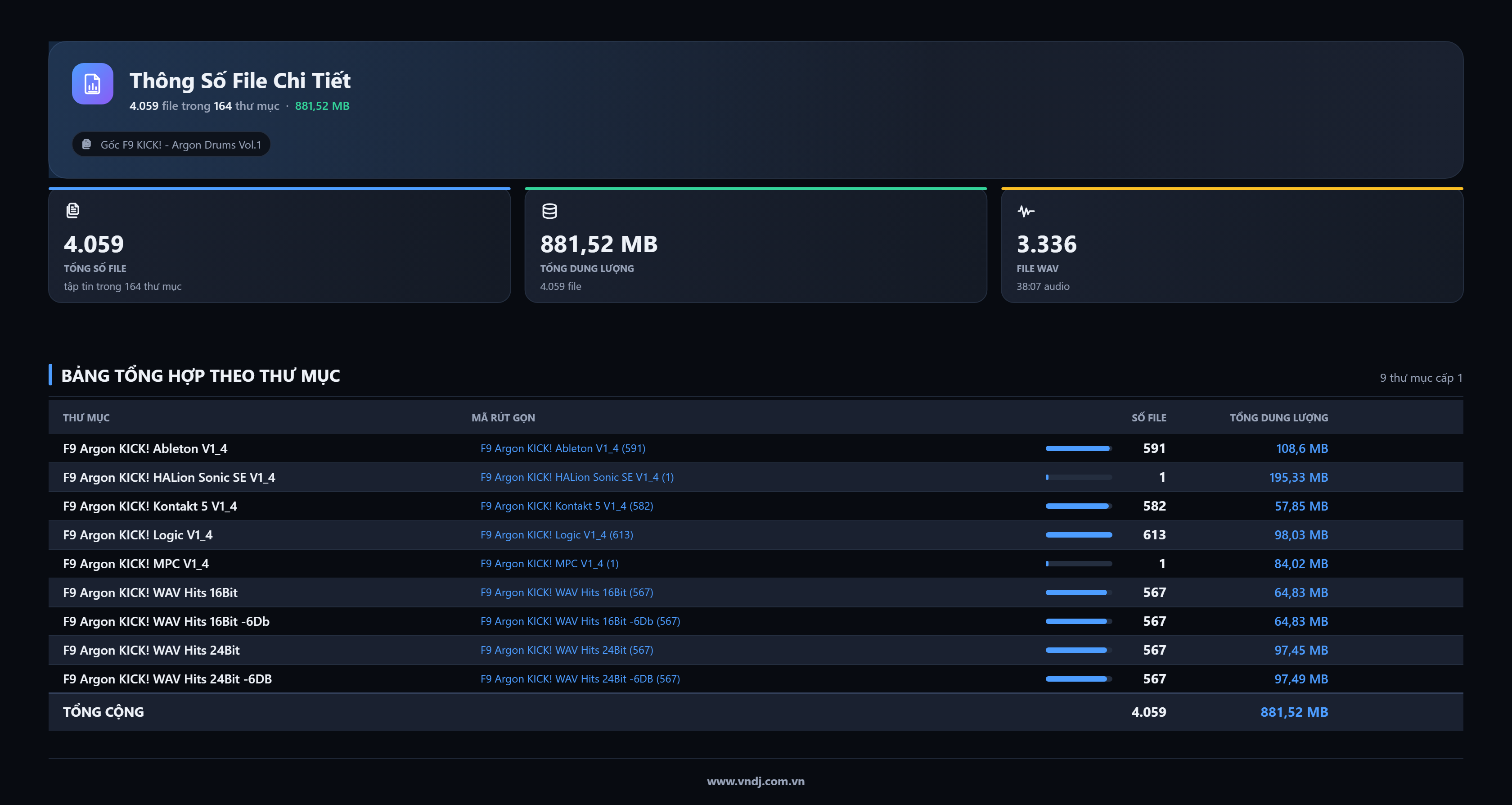Click the progress bar in the Ableton V1_4 row

[1078, 448]
